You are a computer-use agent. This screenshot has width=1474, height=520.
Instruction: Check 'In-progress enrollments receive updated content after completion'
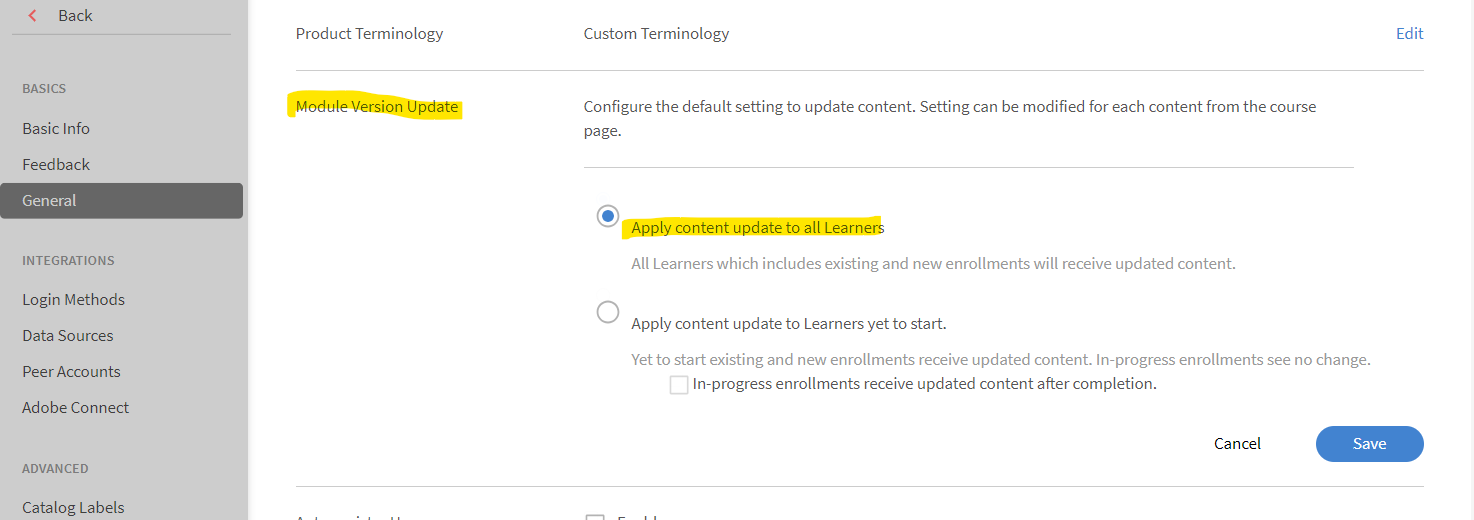[679, 385]
